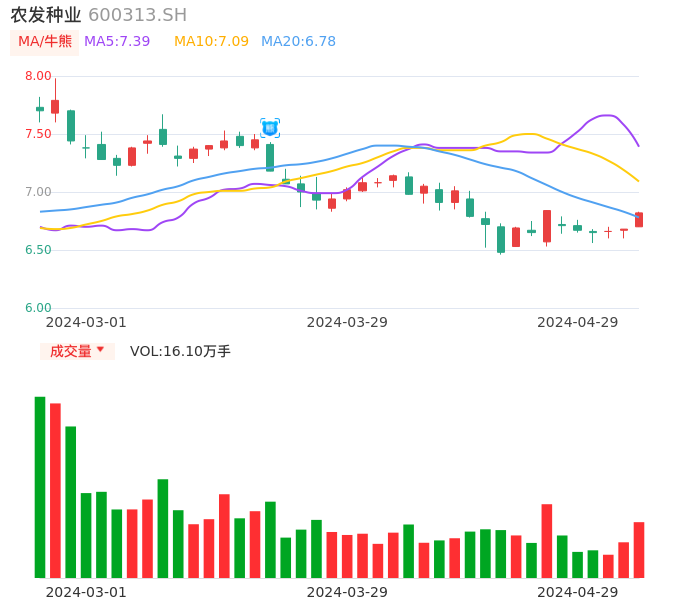The width and height of the screenshot is (686, 606).
Task: Click the 6.00 price axis label
Action: 38,308
